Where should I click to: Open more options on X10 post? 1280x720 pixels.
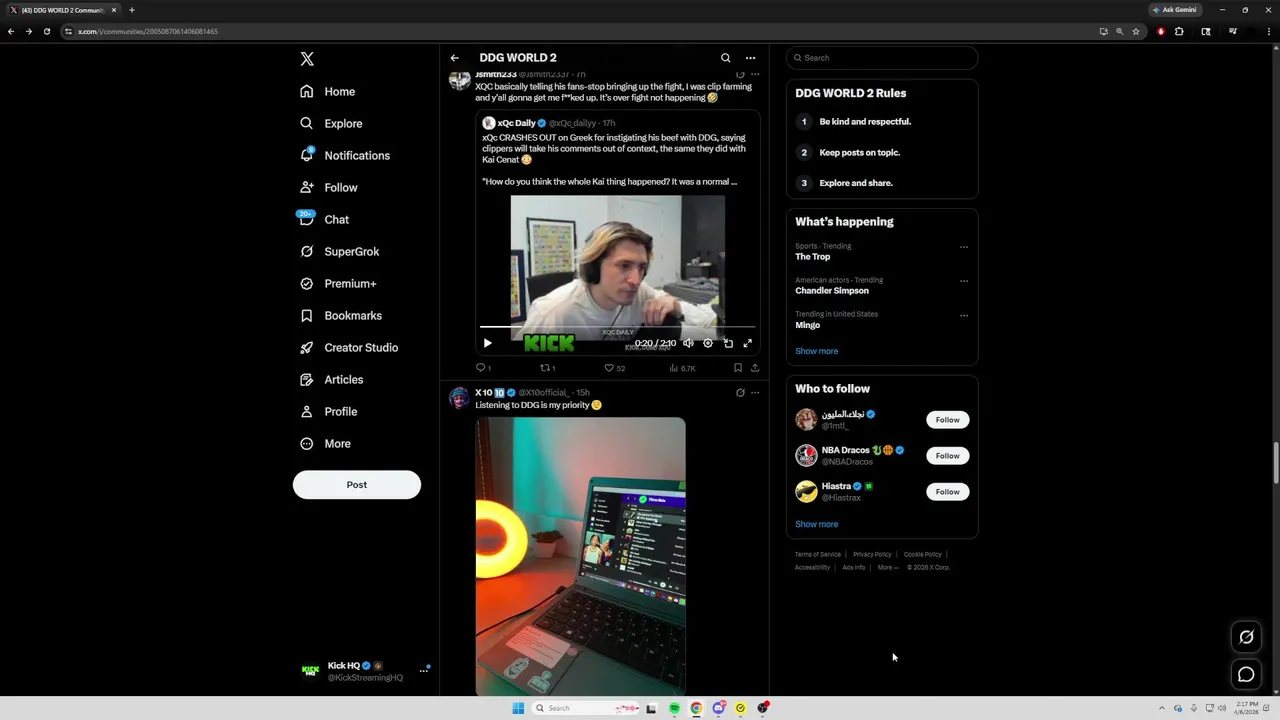tap(755, 393)
